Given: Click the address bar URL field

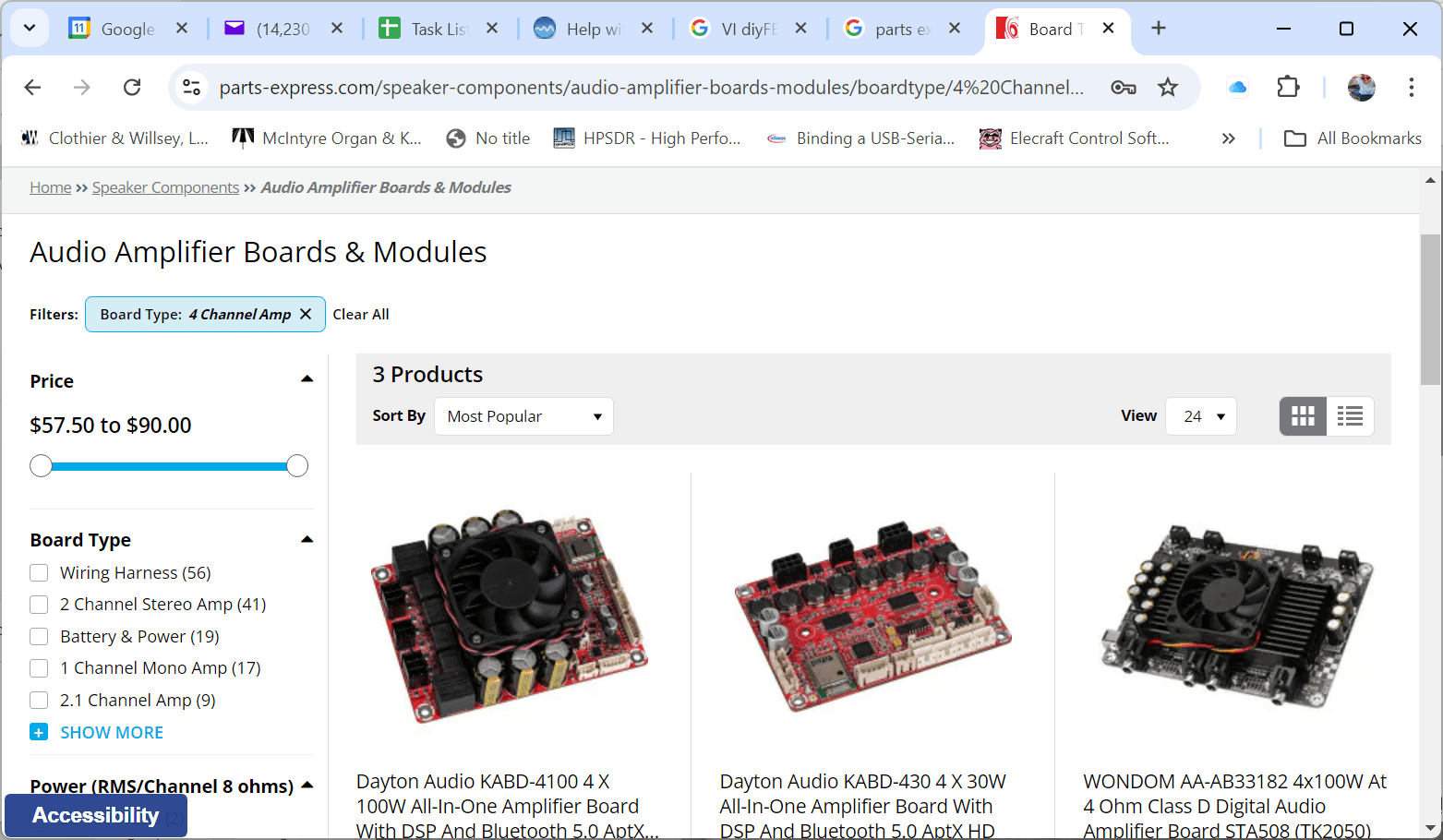Looking at the screenshot, I should (651, 87).
